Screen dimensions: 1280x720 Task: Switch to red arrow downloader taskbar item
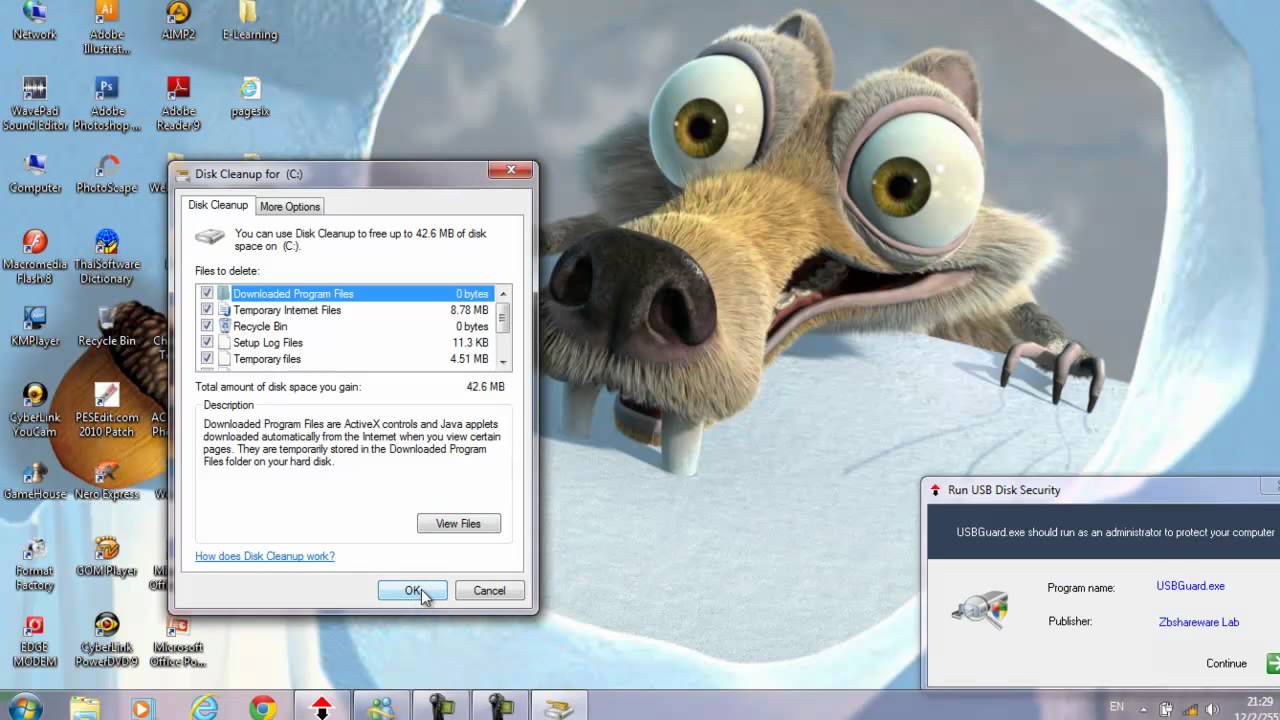point(322,707)
